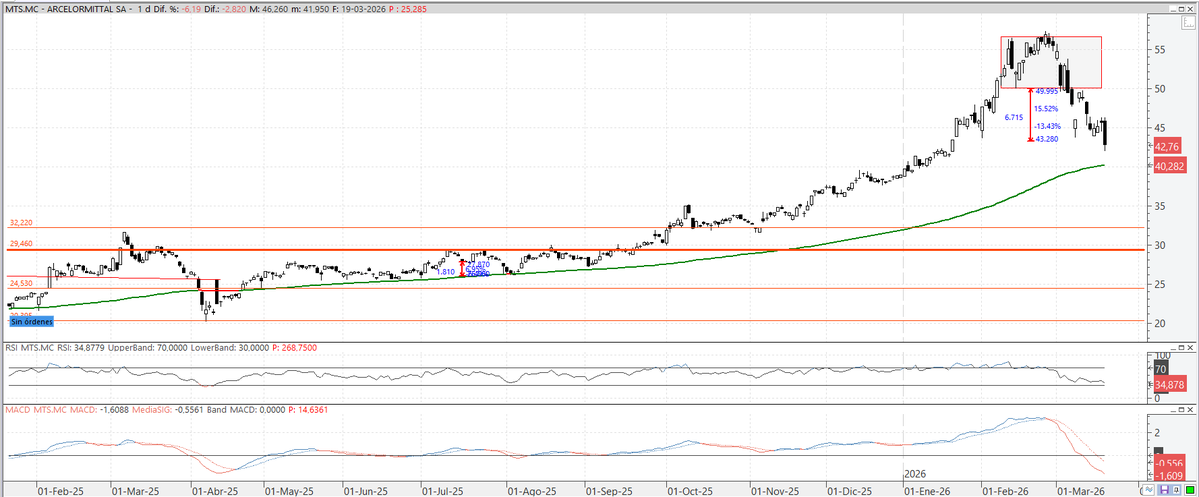Click the 35 price axis label
The height and width of the screenshot is (497, 1199).
[x=1160, y=206]
